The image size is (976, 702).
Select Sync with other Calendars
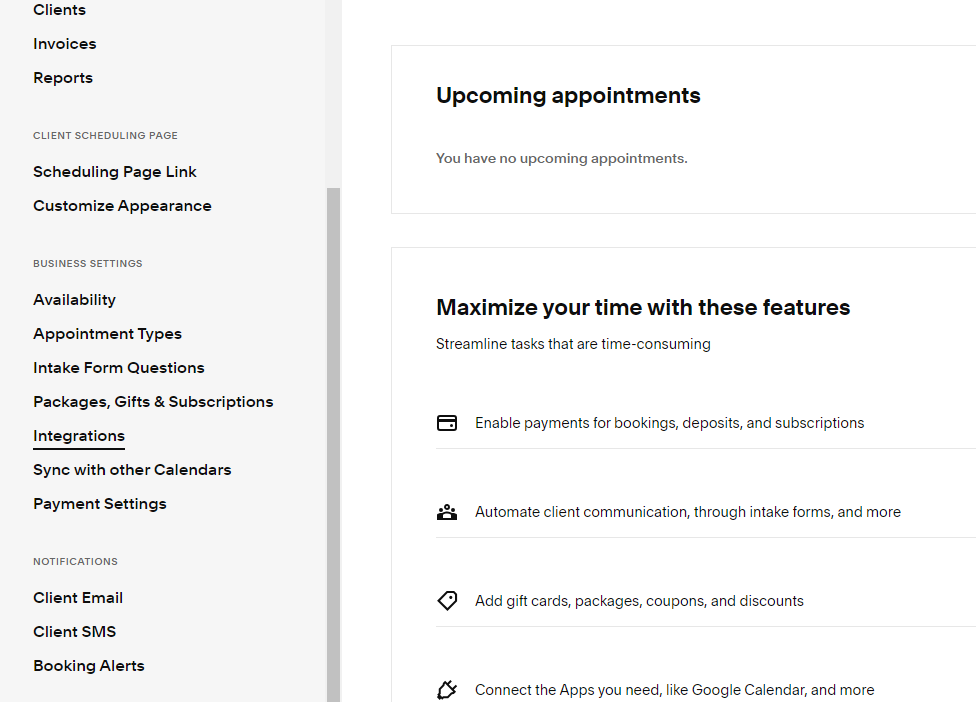(132, 470)
